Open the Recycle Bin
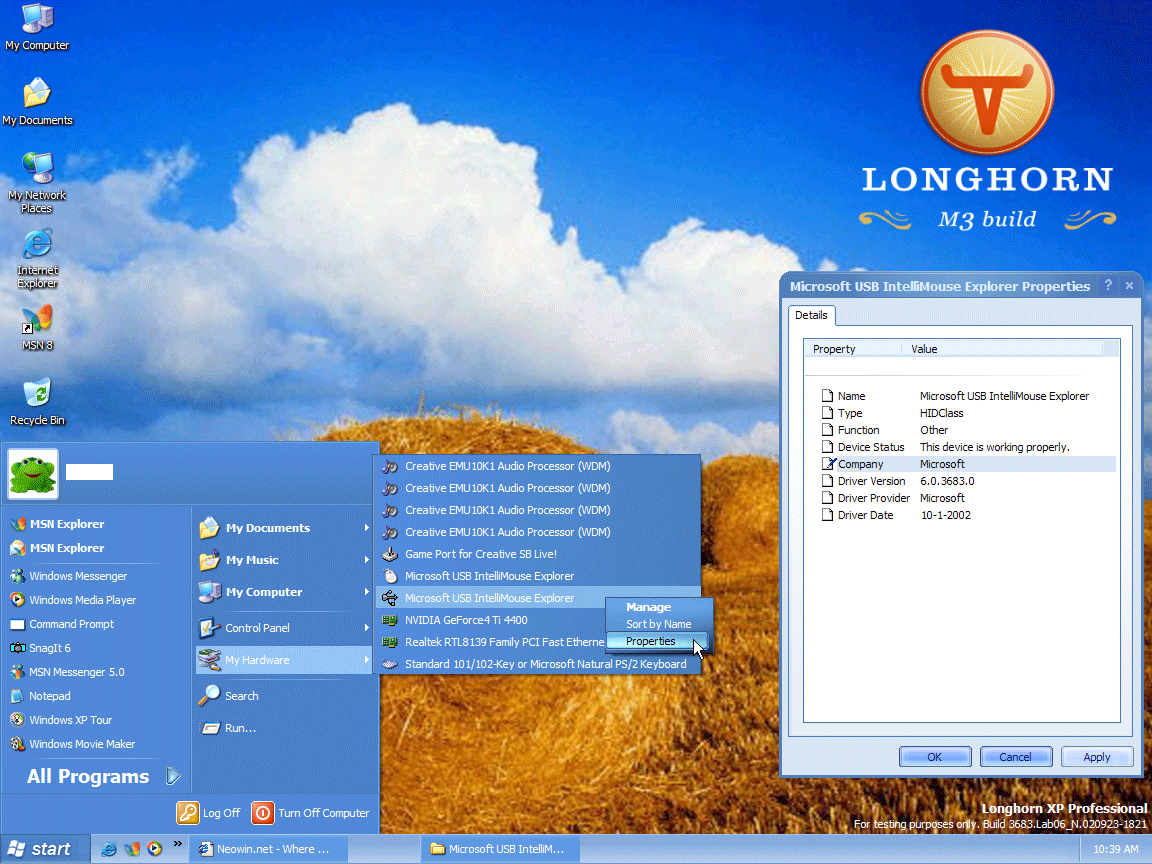This screenshot has height=864, width=1152. tap(37, 395)
